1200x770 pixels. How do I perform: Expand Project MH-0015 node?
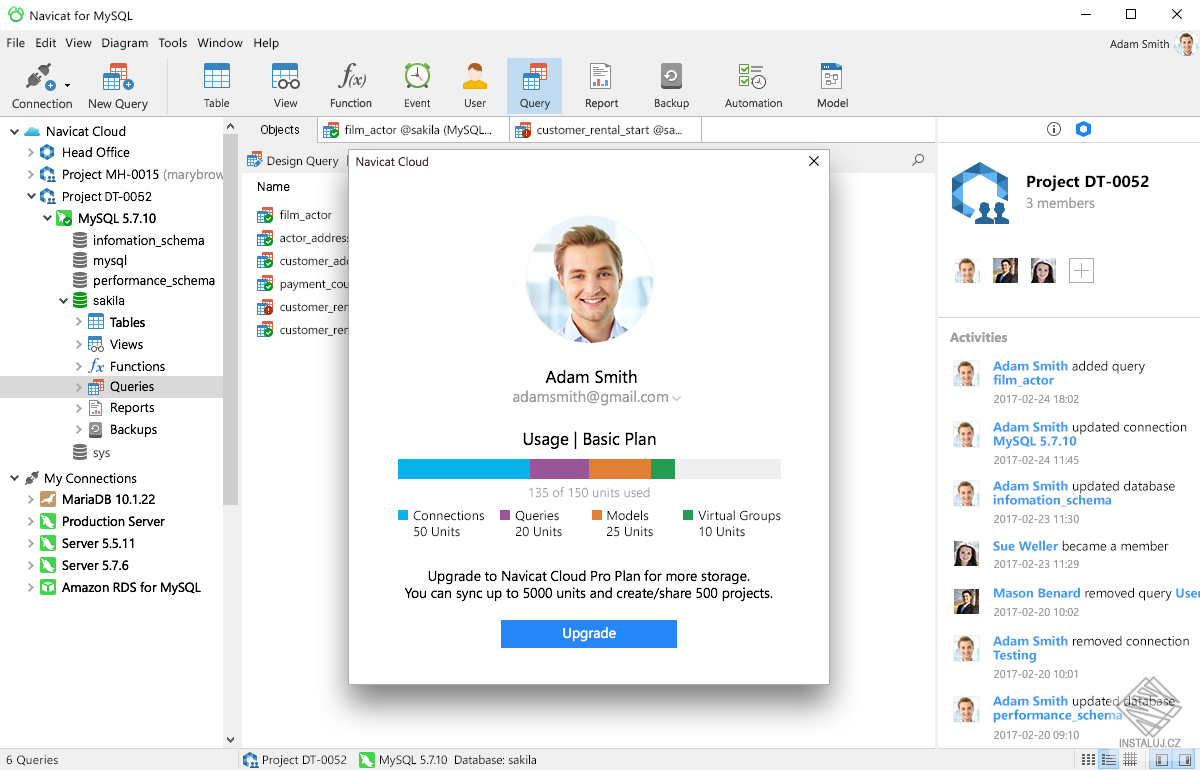tap(30, 175)
